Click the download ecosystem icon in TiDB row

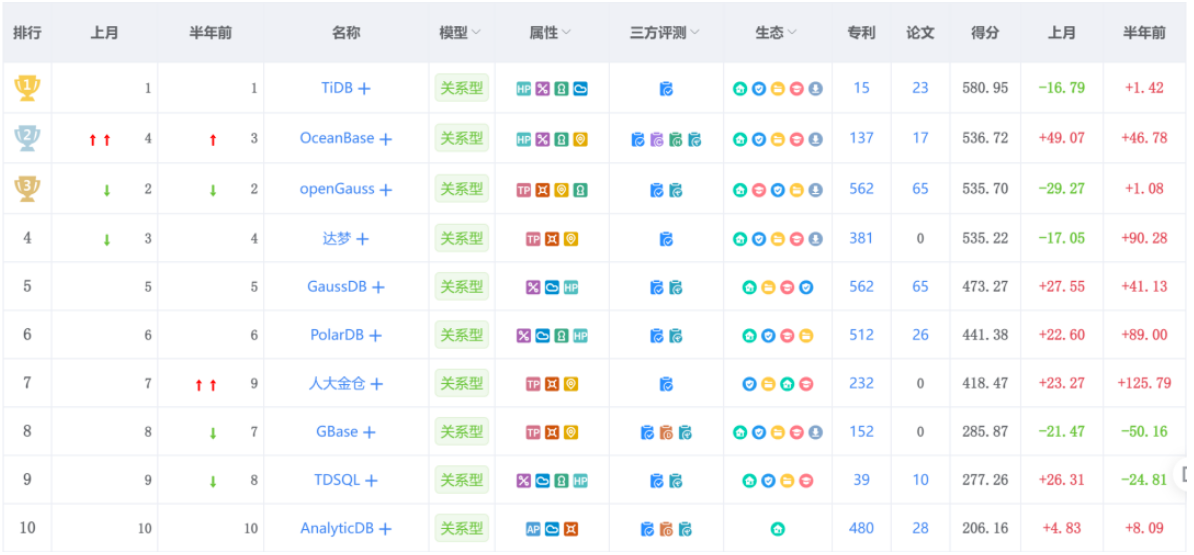click(816, 88)
